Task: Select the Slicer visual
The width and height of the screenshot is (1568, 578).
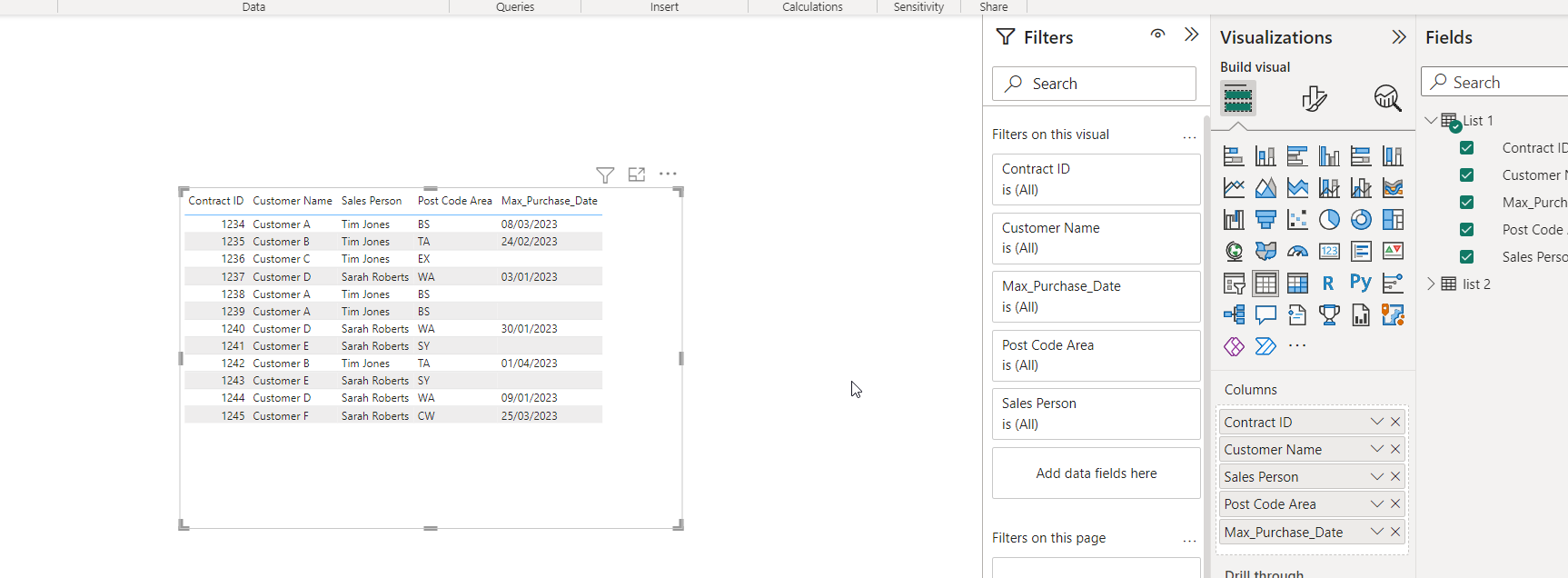Action: click(1234, 284)
